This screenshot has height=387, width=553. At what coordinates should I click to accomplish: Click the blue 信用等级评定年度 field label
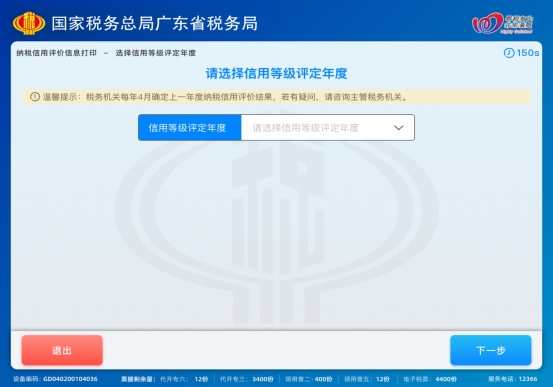(190, 128)
